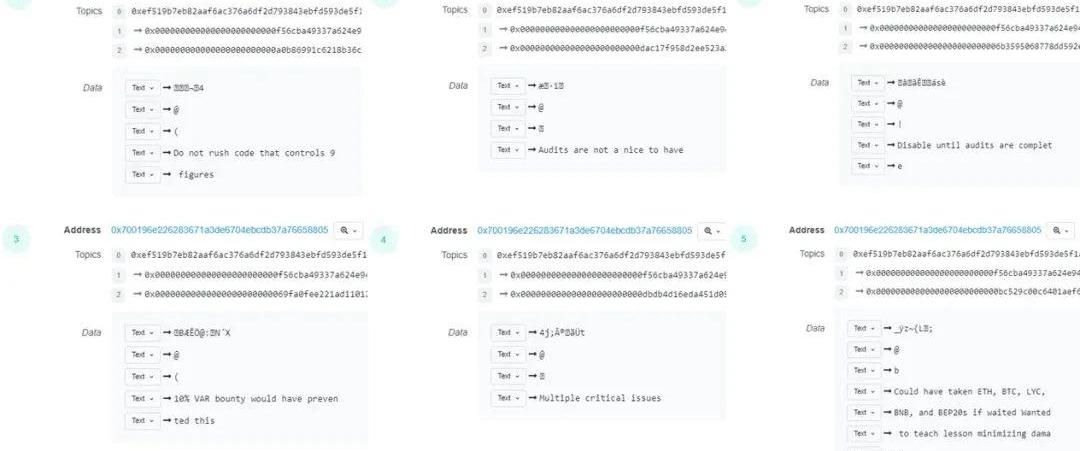Screen dimensions: 1080x451
Task: Open magnifier dropdown beside log 4 address
Action: (712, 230)
